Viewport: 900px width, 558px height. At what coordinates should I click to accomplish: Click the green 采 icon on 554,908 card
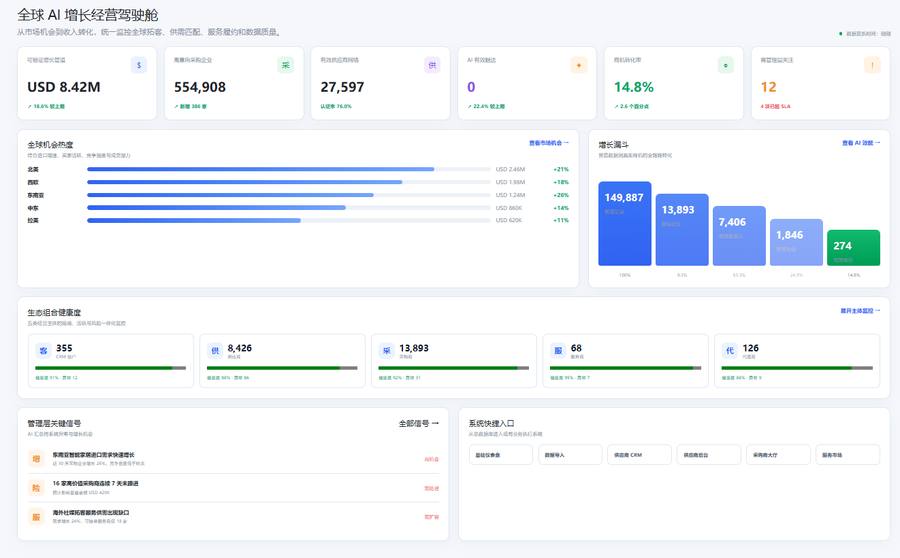[x=285, y=65]
